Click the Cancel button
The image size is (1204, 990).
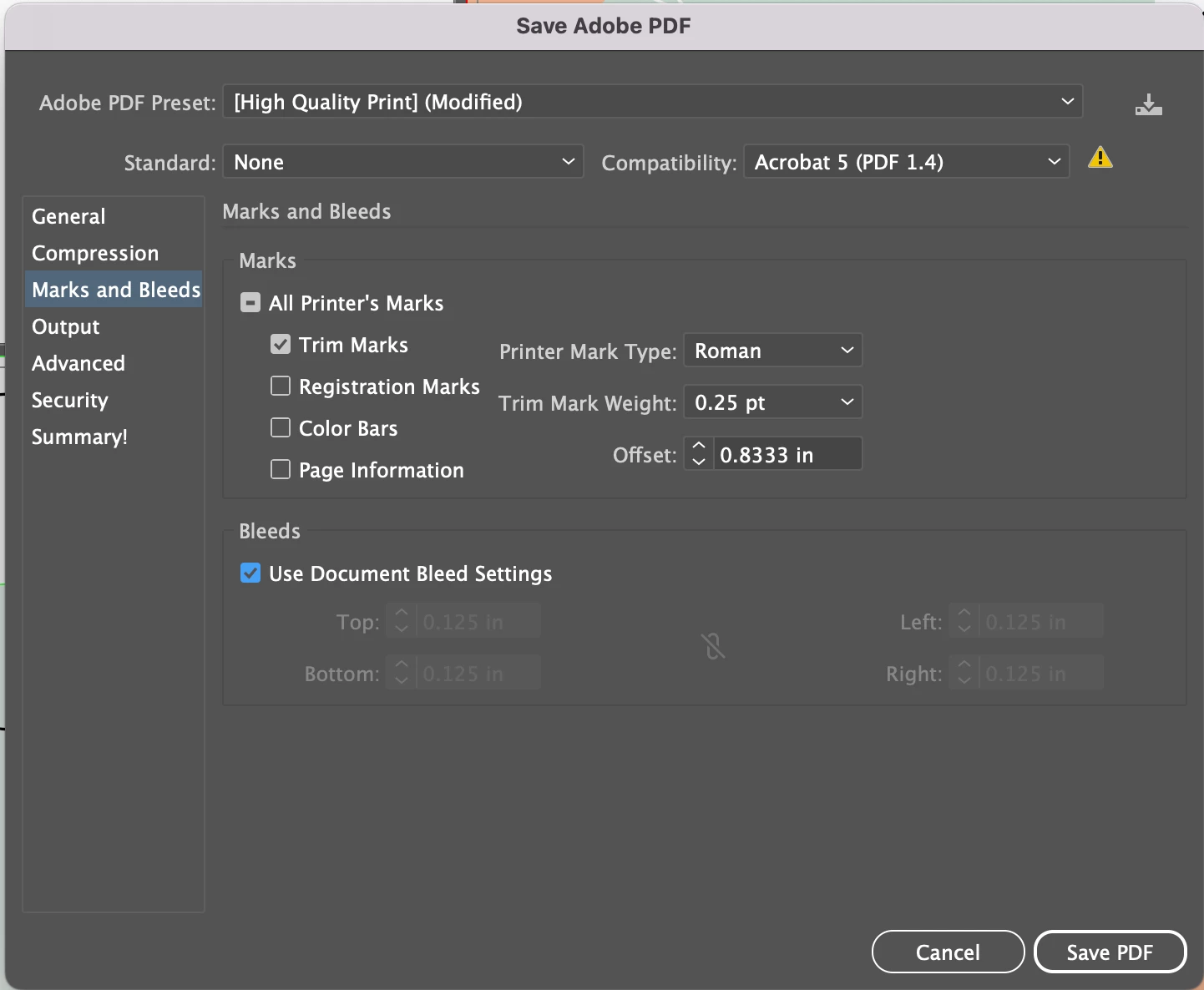point(948,952)
